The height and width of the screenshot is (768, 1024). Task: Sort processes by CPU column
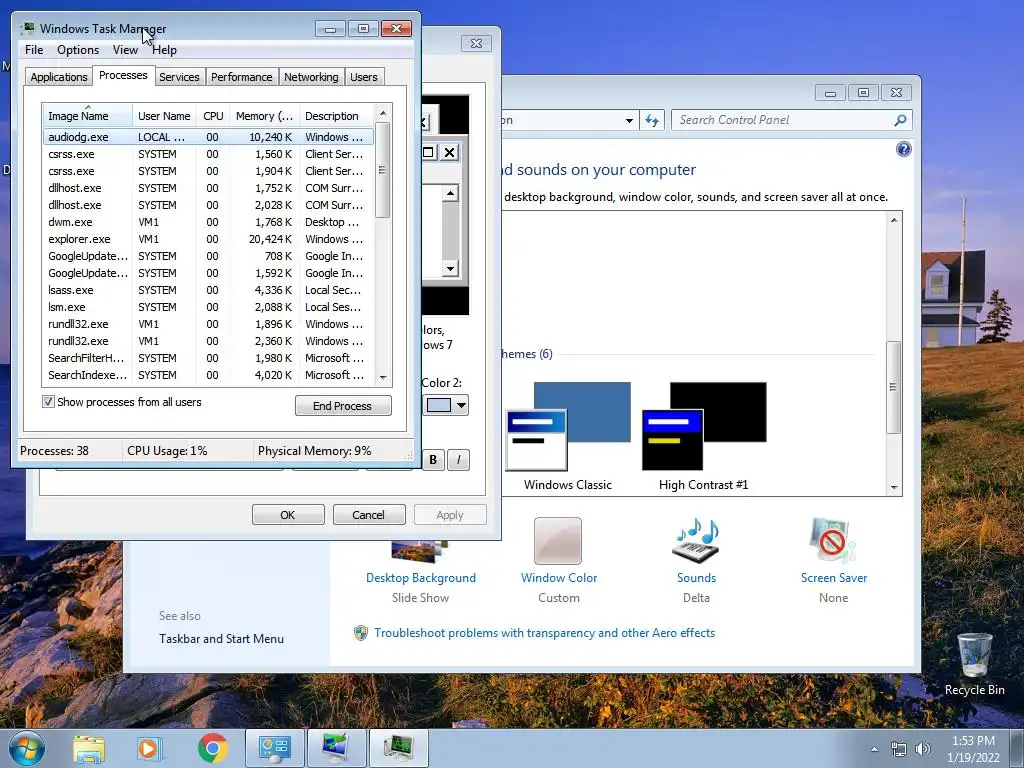click(x=213, y=116)
